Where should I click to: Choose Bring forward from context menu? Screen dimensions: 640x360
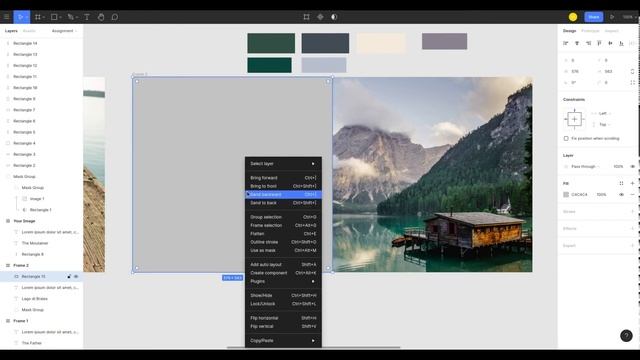tap(283, 178)
